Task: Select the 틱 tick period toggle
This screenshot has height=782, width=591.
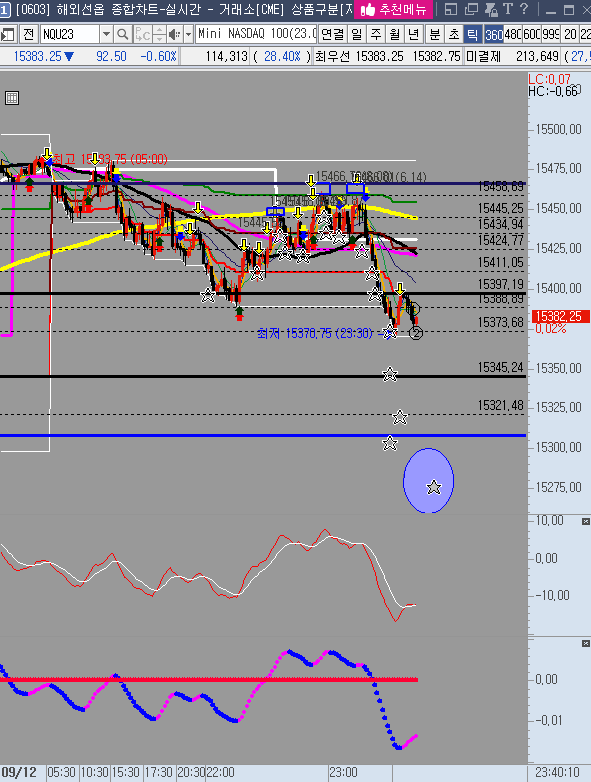Action: tap(472, 34)
